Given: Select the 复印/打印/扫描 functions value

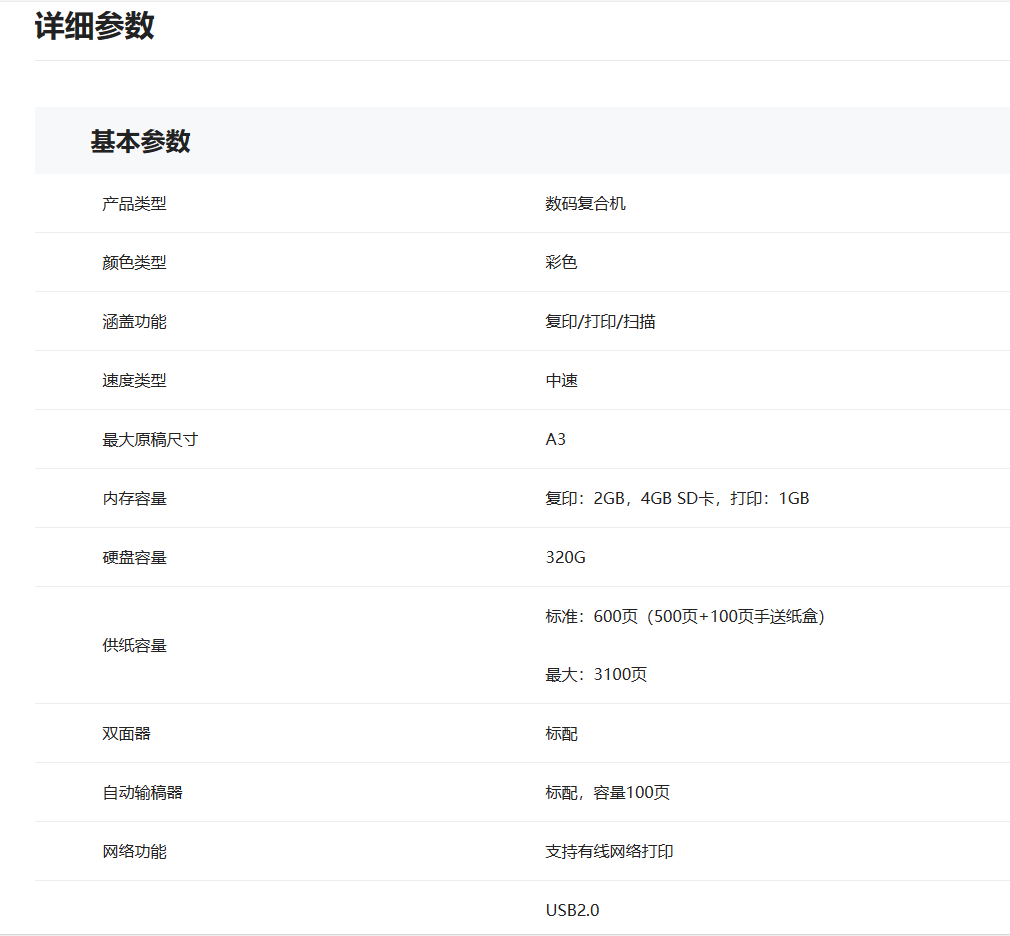Looking at the screenshot, I should pyautogui.click(x=600, y=322).
